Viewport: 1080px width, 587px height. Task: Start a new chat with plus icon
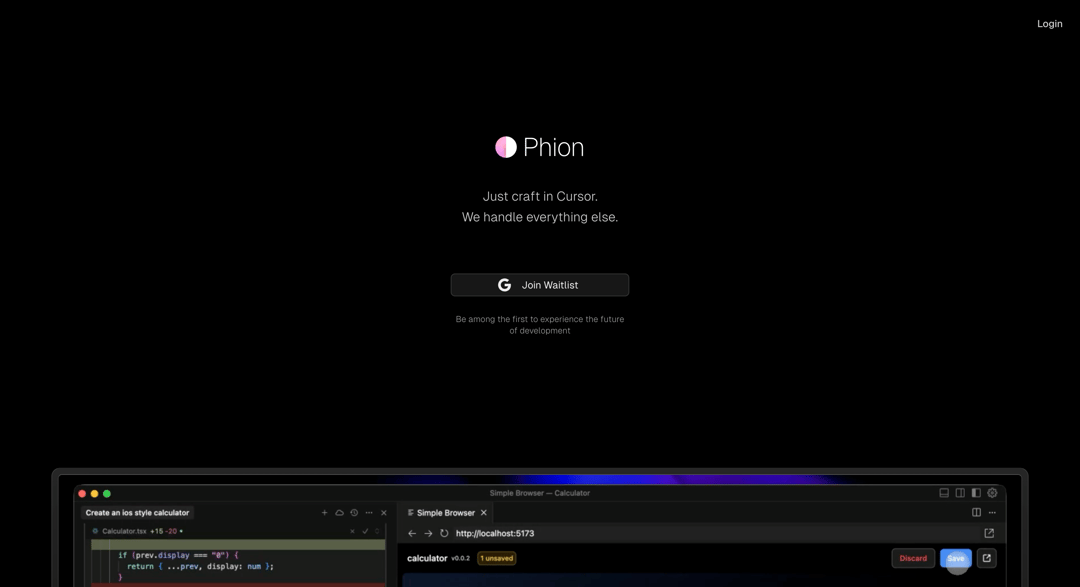click(324, 513)
